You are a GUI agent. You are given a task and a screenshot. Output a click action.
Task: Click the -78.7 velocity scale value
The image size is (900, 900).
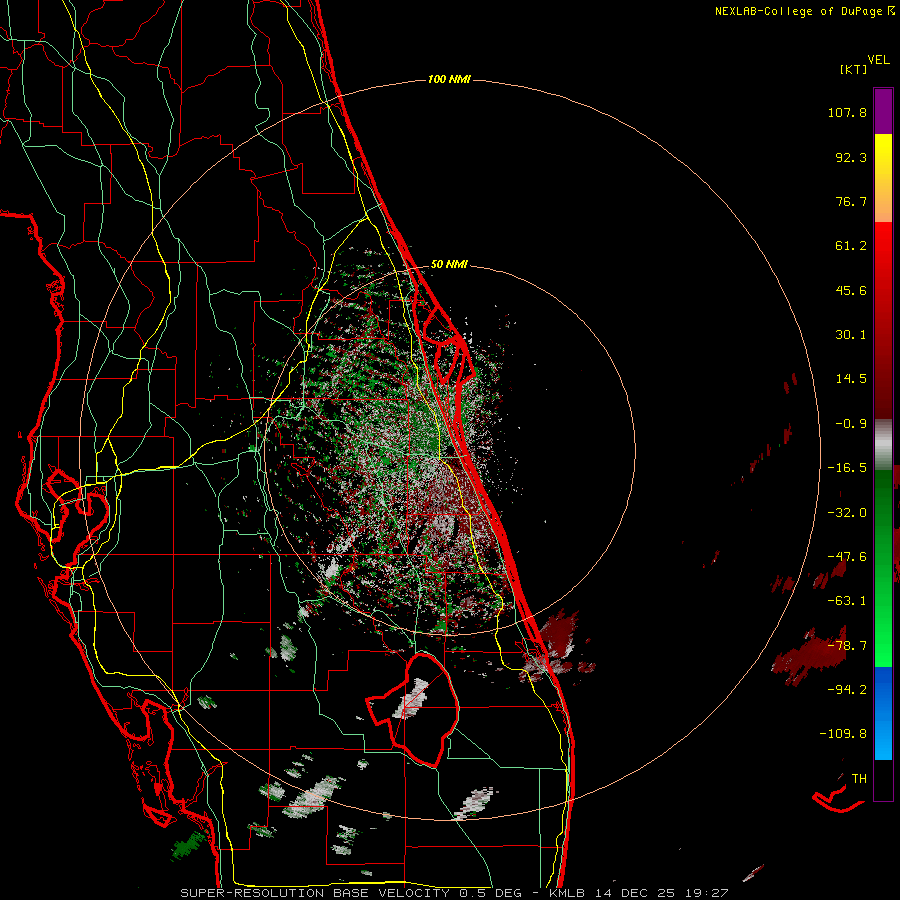(x=847, y=646)
